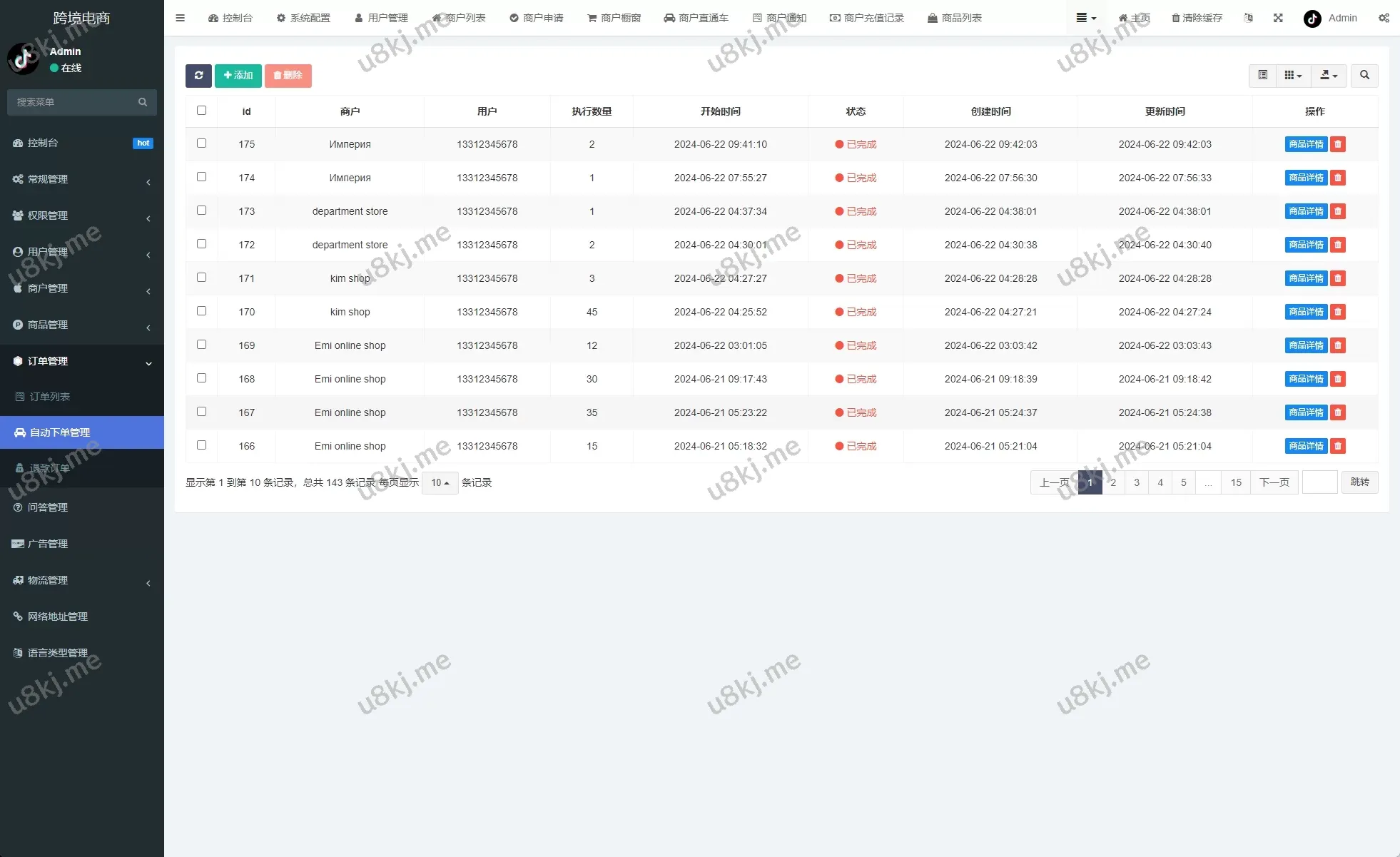1400x857 pixels.
Task: Select the checkbox for row id 173
Action: [x=202, y=211]
